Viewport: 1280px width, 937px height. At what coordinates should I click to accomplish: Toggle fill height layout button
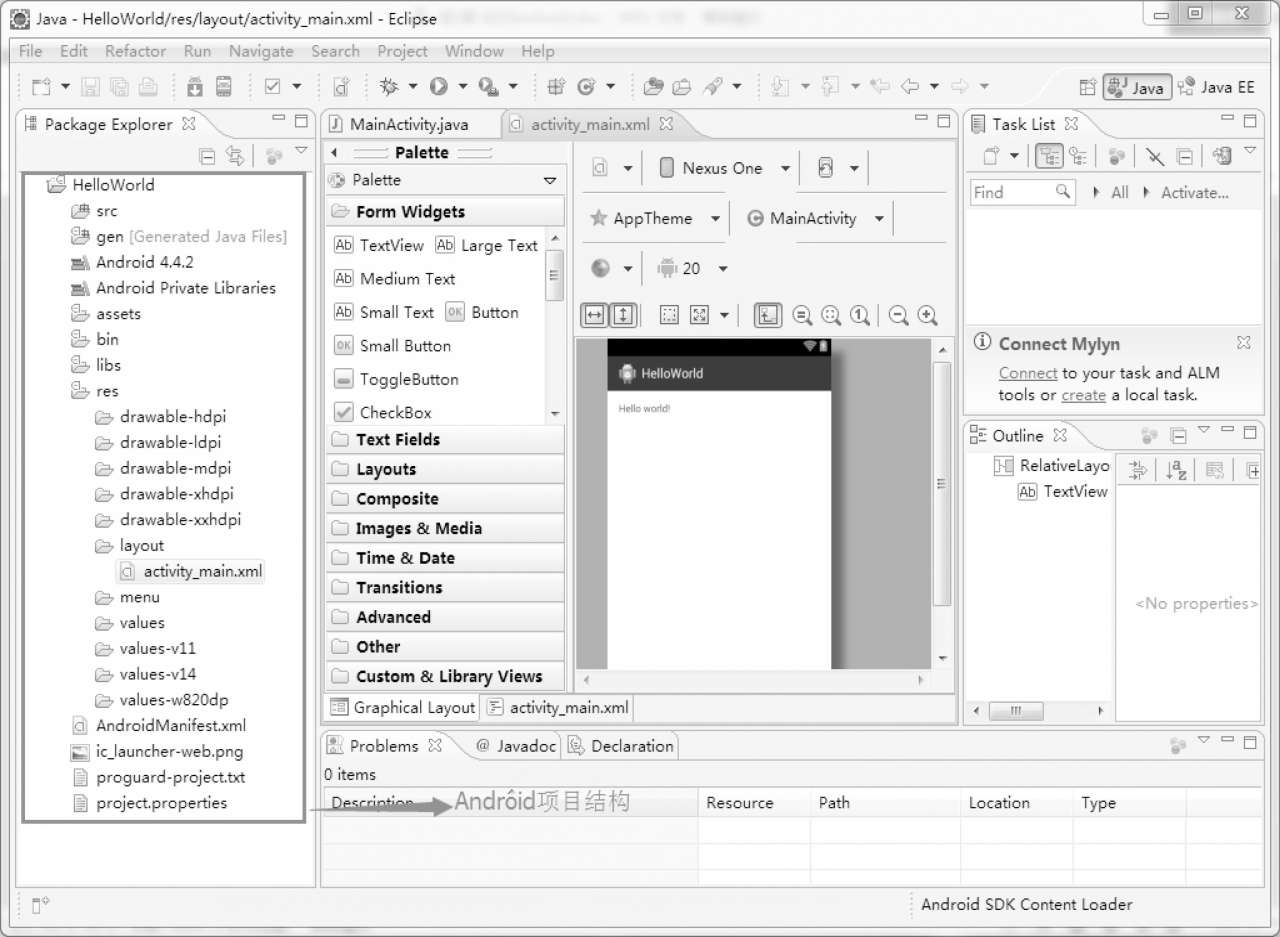[x=623, y=315]
